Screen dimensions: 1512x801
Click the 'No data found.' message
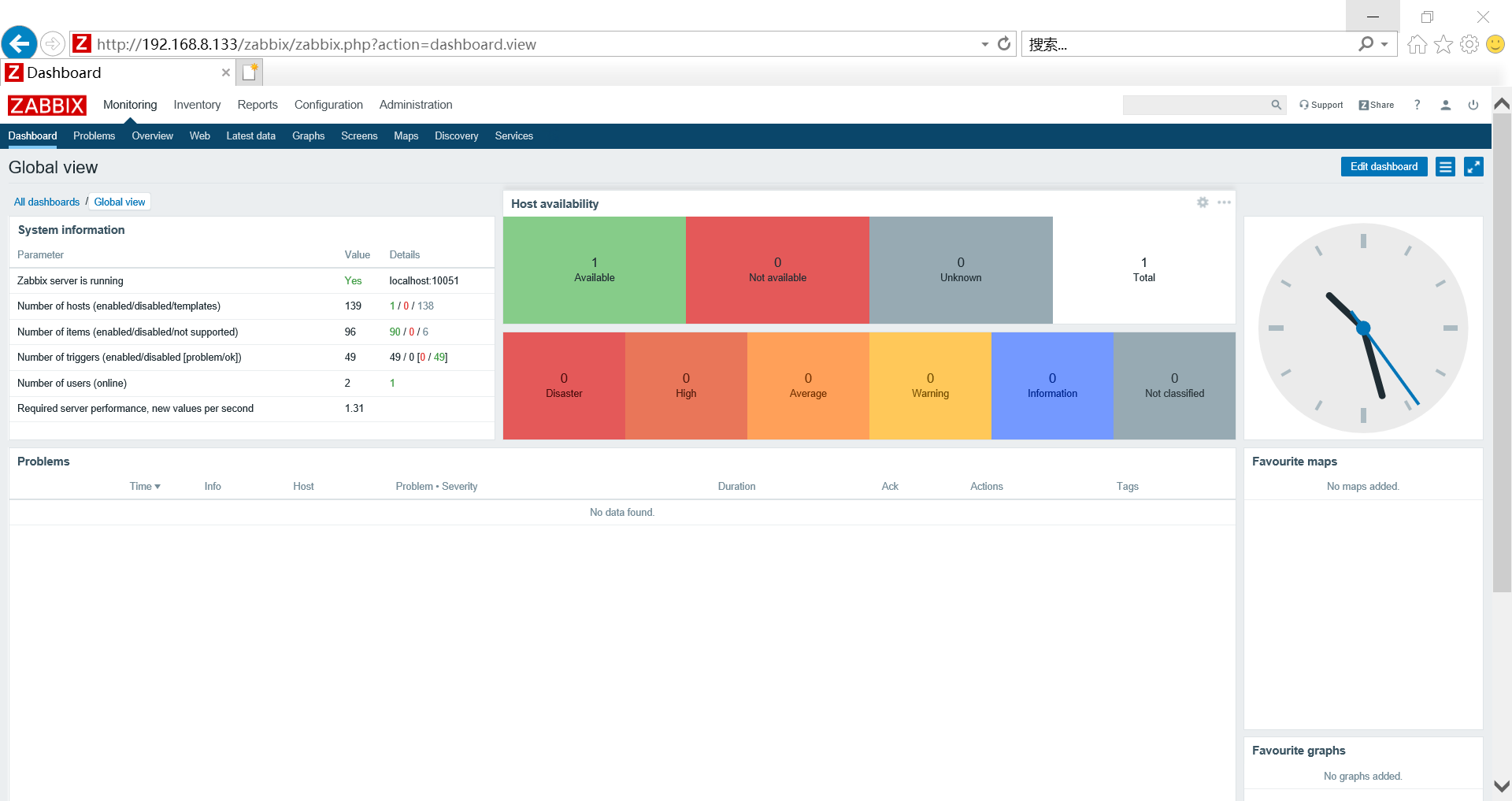click(x=622, y=512)
